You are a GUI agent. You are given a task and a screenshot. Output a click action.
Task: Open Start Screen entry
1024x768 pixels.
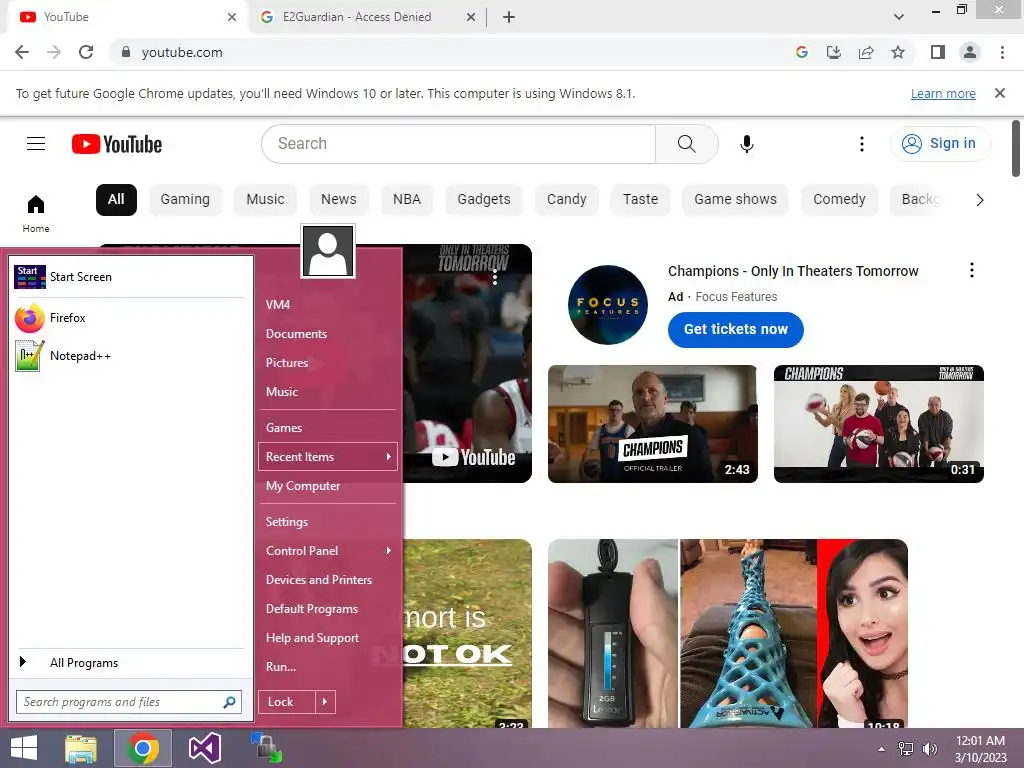[129, 277]
